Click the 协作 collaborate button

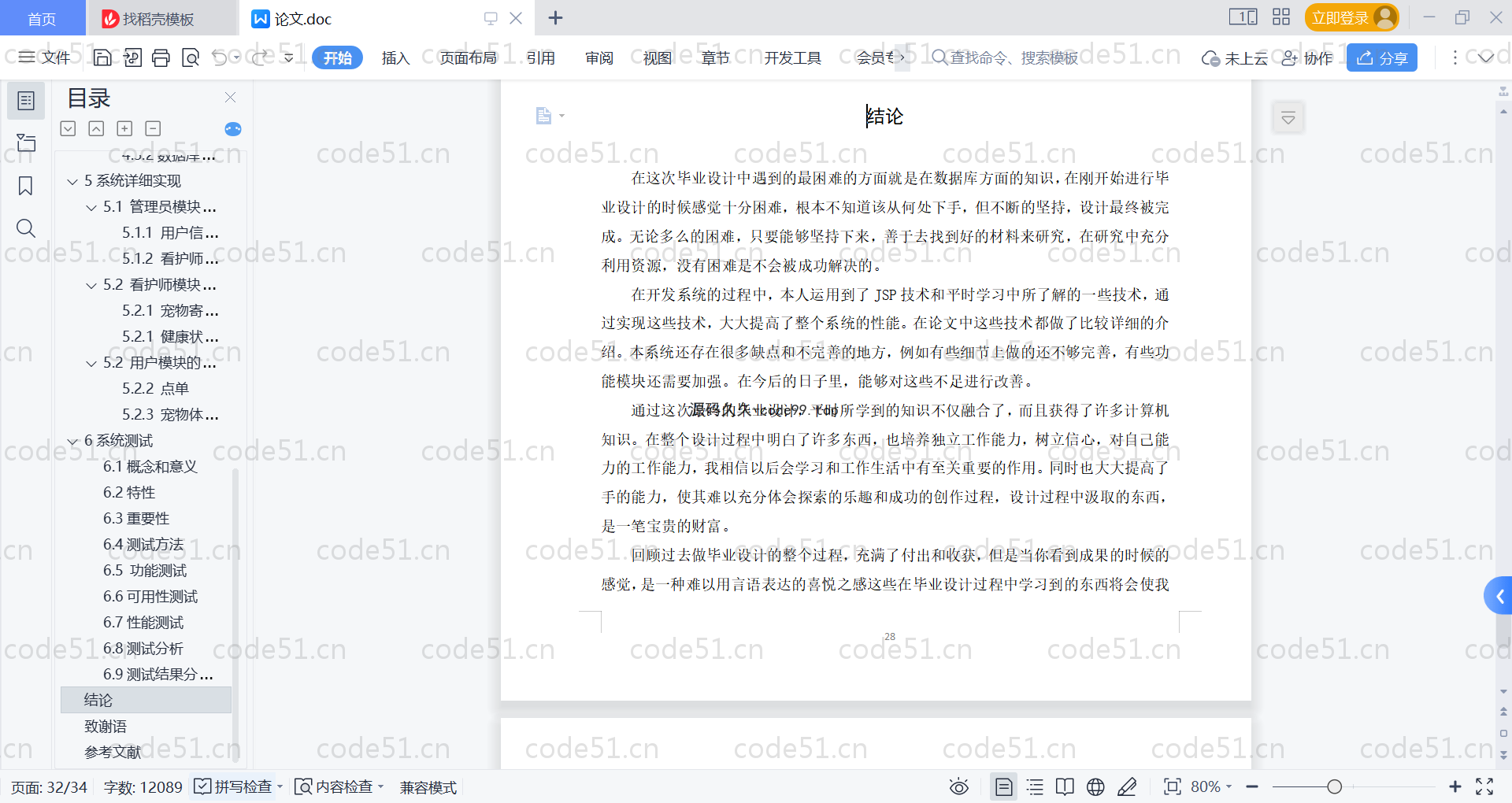(x=1307, y=57)
